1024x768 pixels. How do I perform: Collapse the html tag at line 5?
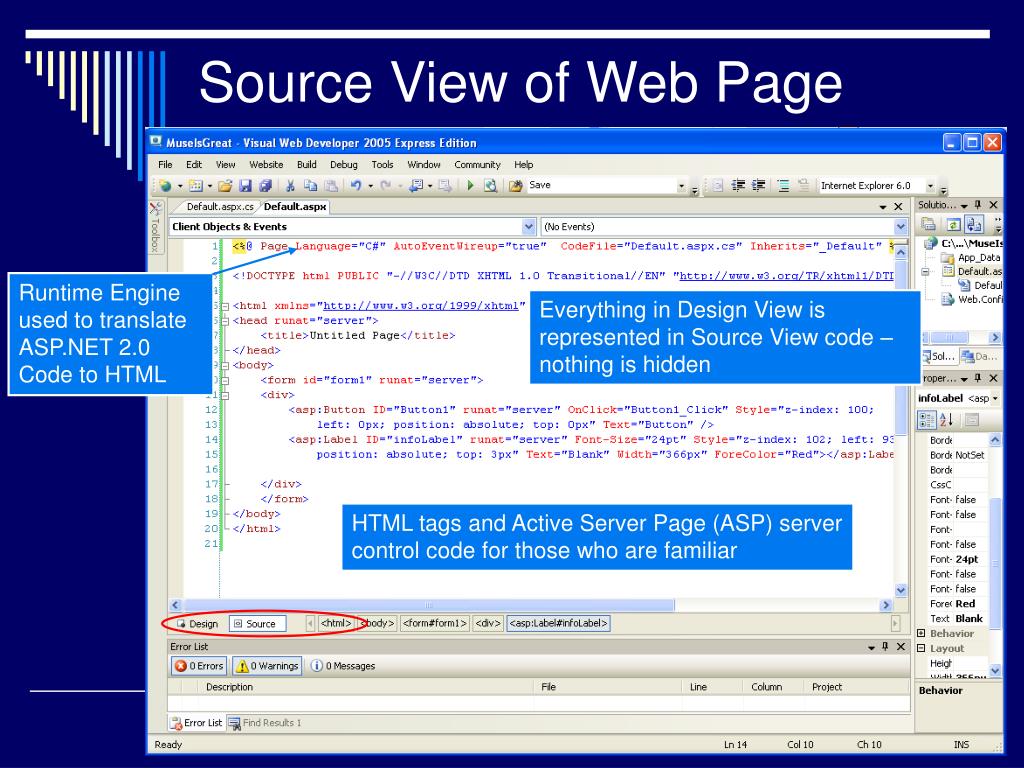(225, 306)
